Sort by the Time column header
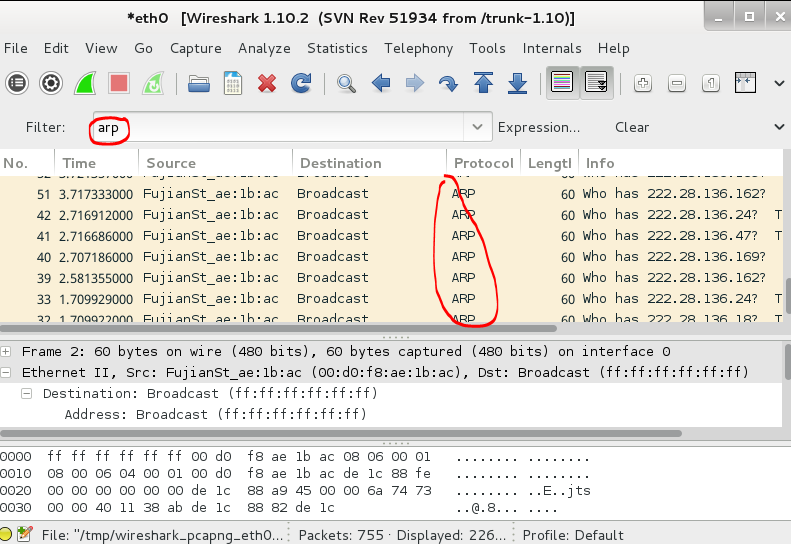The height and width of the screenshot is (544, 791). point(96,163)
